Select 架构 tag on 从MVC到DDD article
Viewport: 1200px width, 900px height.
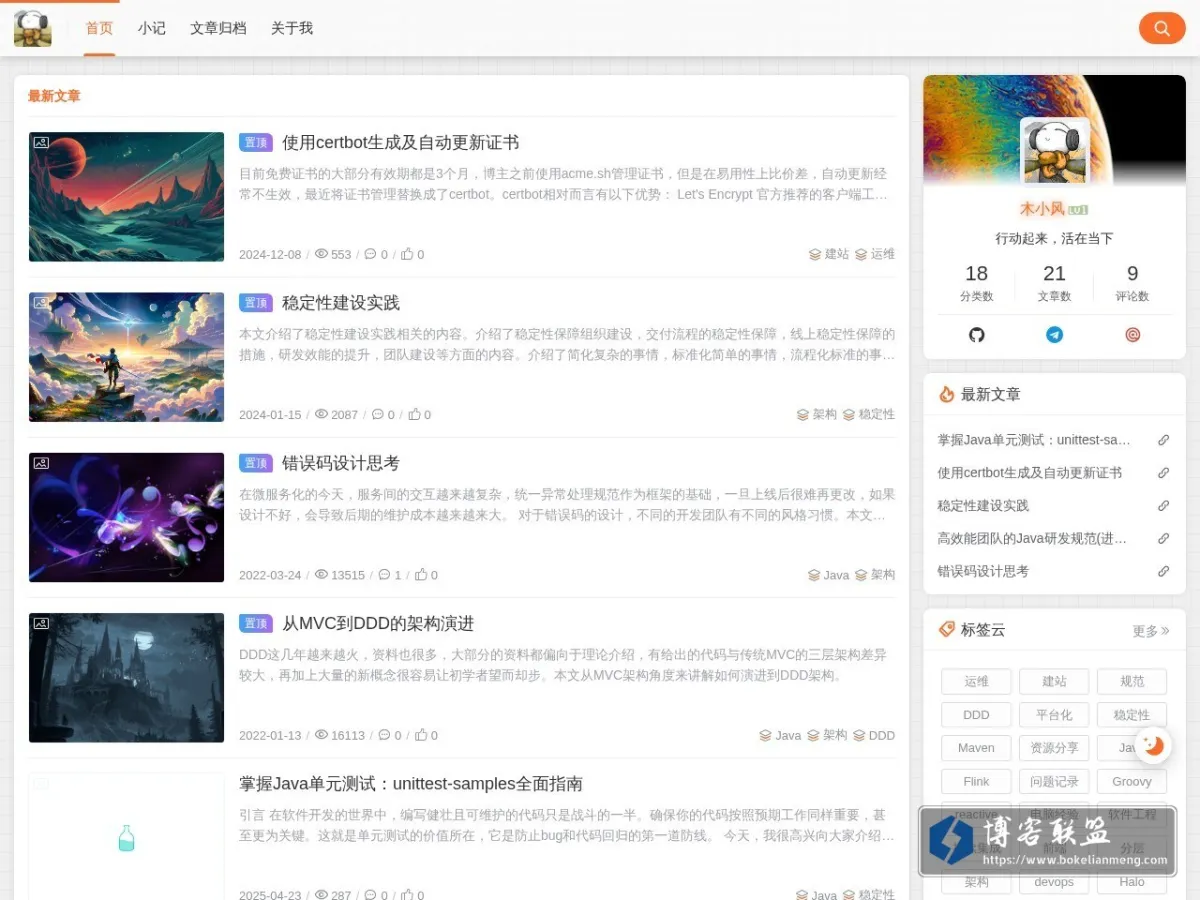click(x=827, y=735)
